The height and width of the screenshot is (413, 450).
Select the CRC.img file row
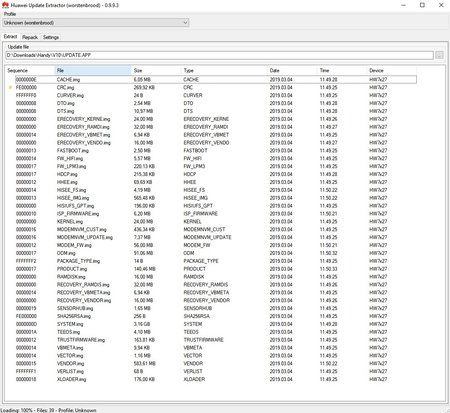[216, 87]
